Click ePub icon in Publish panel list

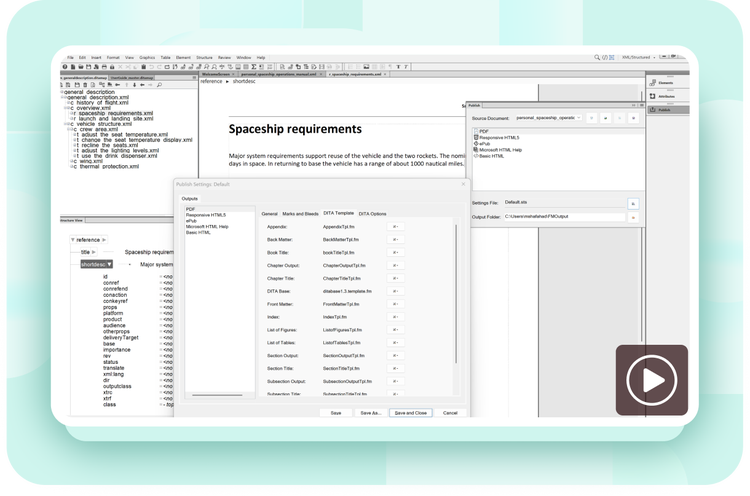[476, 143]
